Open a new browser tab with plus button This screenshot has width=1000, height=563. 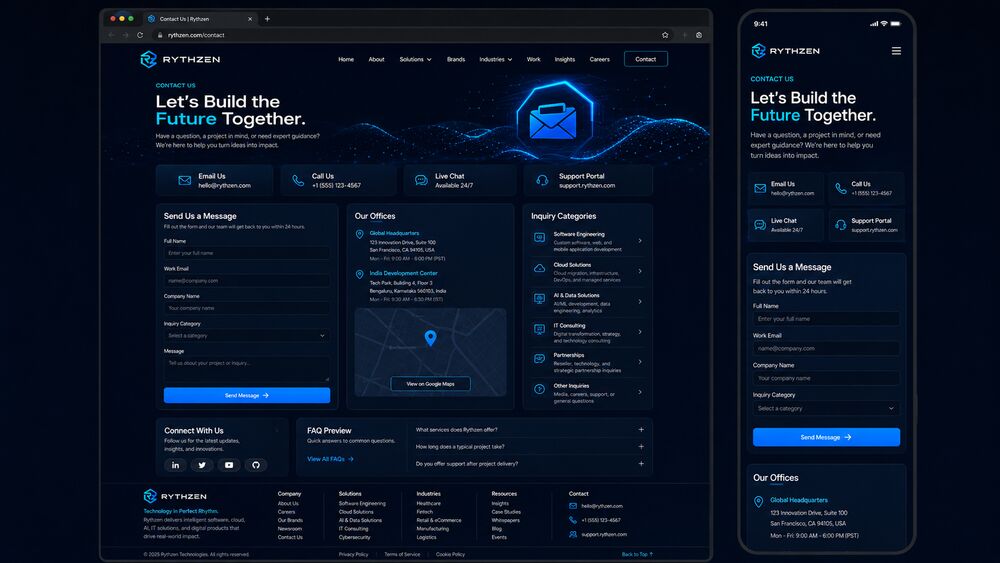(x=267, y=19)
